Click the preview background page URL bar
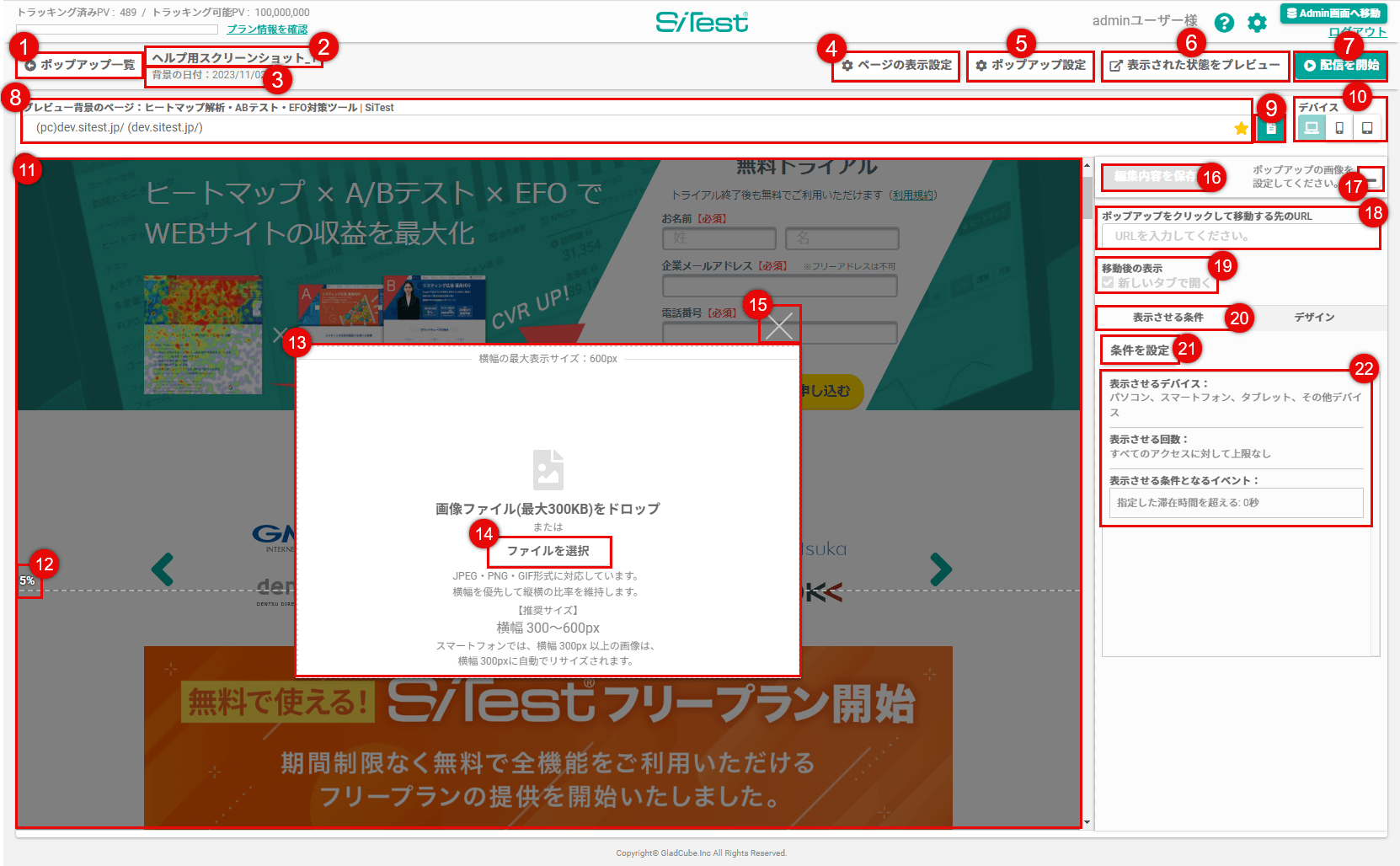Screen dimensions: 1400x866 636,128
